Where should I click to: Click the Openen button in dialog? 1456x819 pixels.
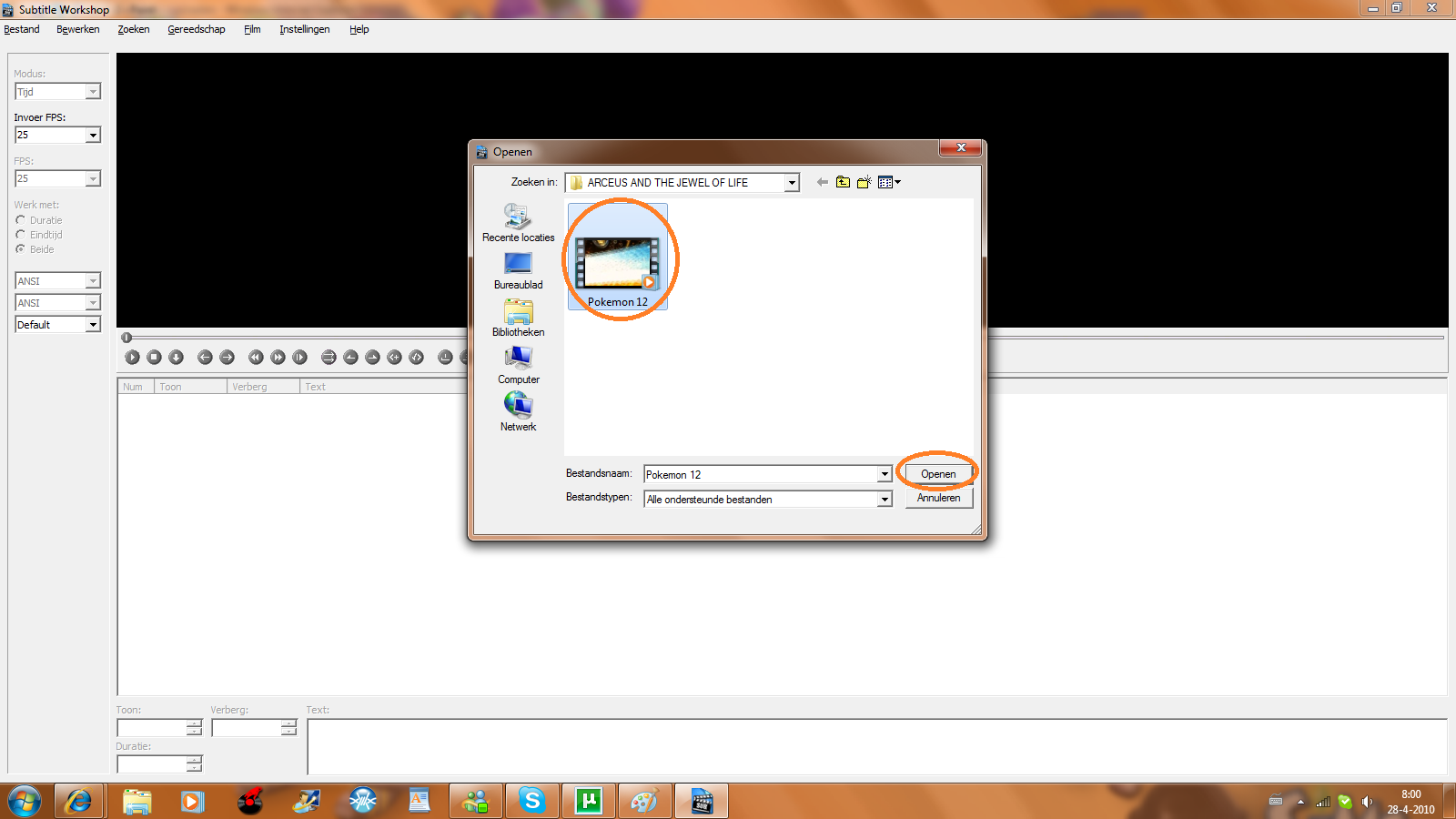point(938,474)
